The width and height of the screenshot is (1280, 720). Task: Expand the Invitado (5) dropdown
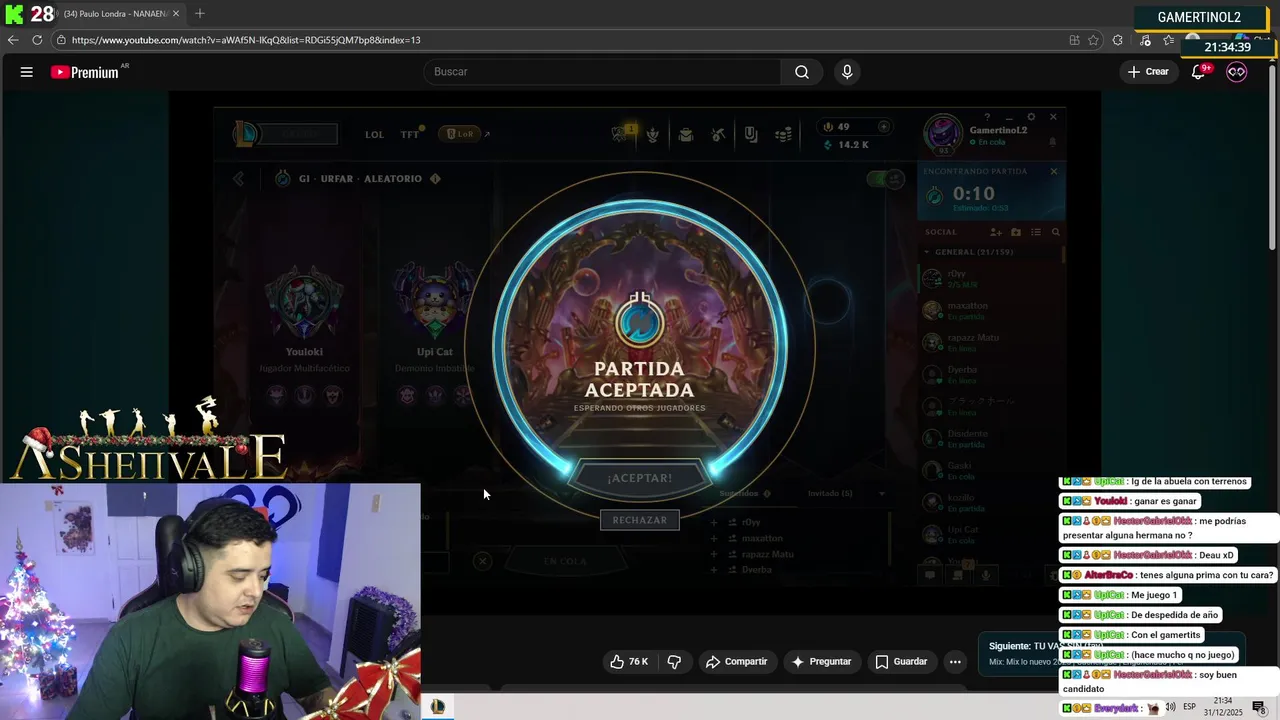point(881,493)
